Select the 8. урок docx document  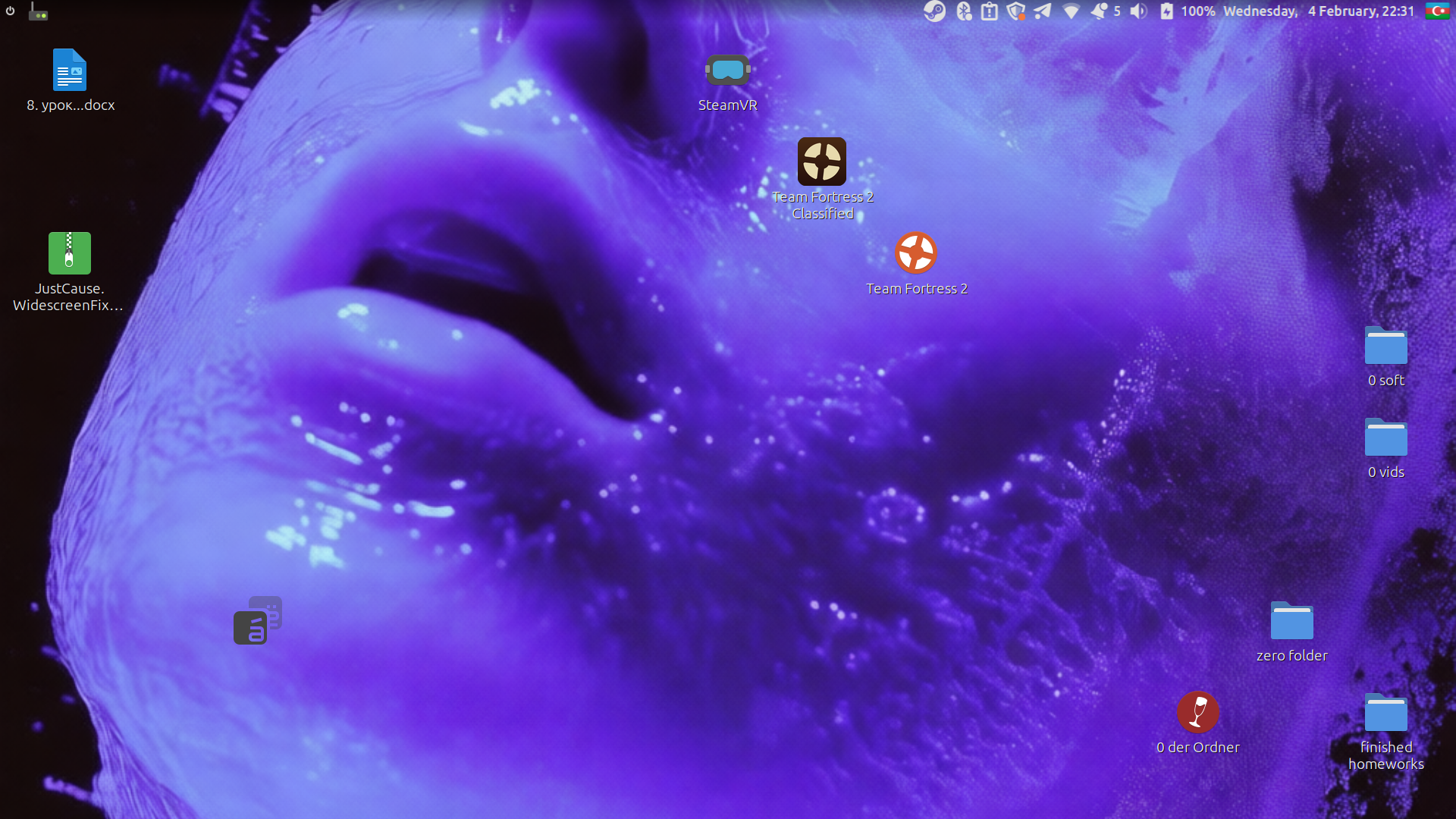(70, 71)
